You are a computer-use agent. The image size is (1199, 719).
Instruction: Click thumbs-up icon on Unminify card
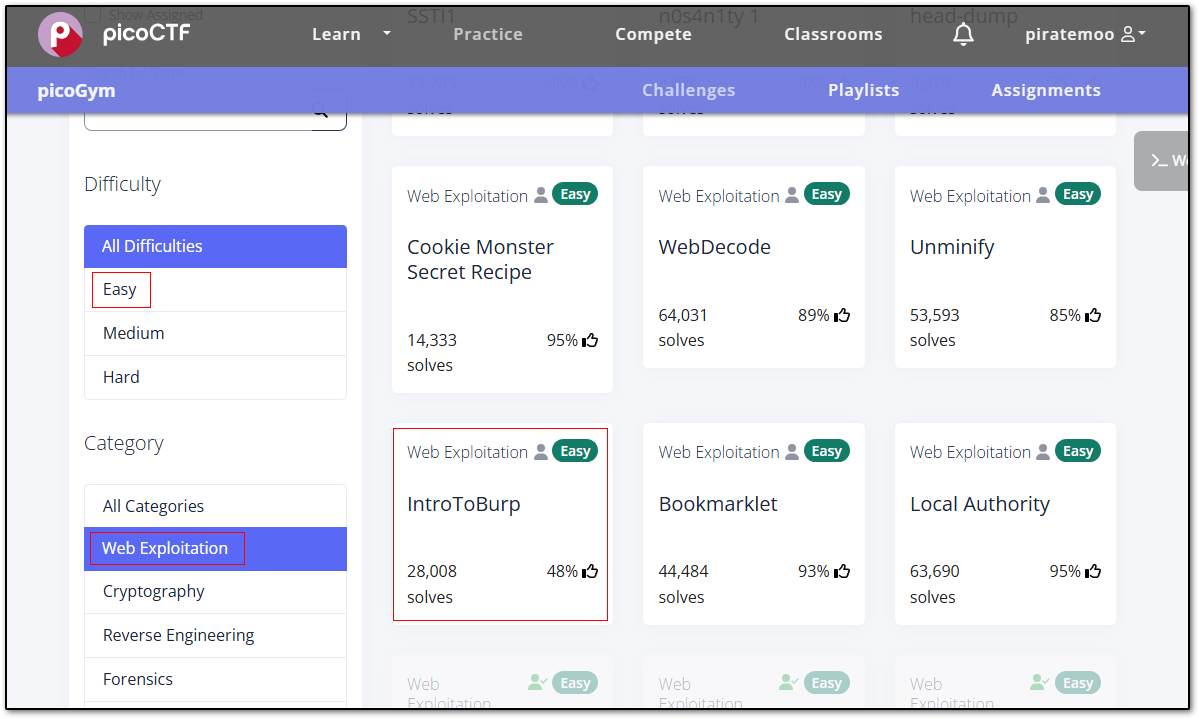point(1093,315)
